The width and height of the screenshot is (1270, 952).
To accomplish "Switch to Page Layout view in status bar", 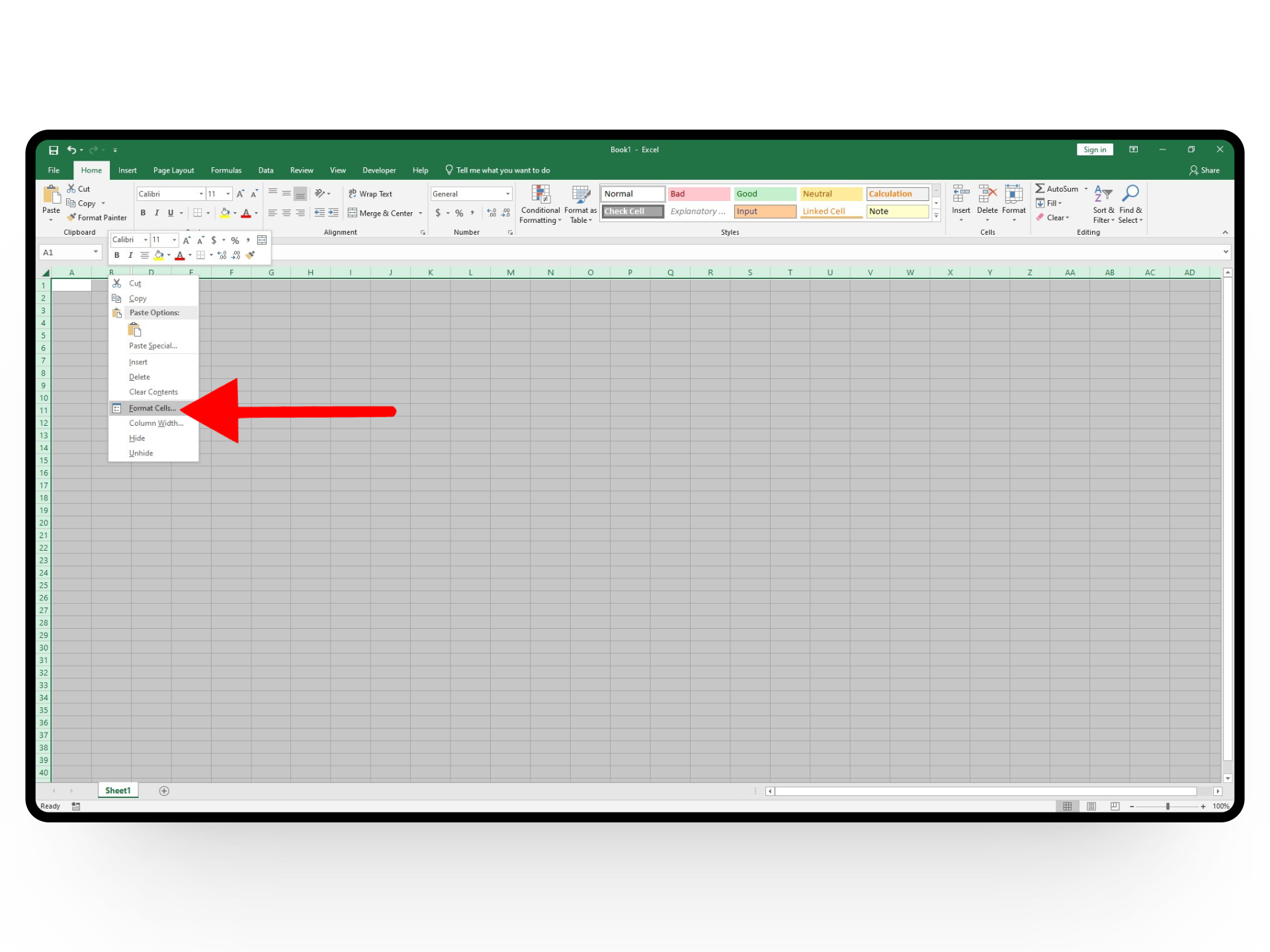I will click(x=1091, y=806).
